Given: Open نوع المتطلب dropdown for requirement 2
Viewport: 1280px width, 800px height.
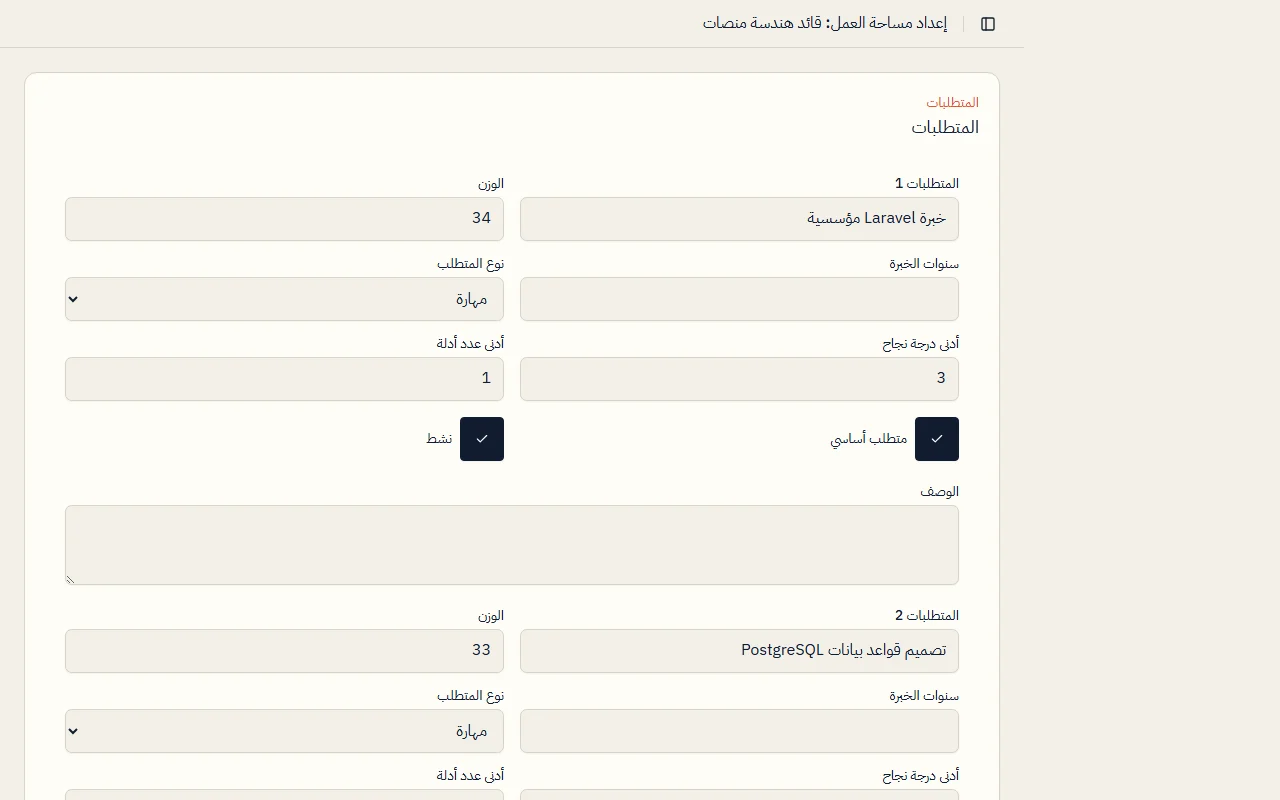Looking at the screenshot, I should (284, 731).
